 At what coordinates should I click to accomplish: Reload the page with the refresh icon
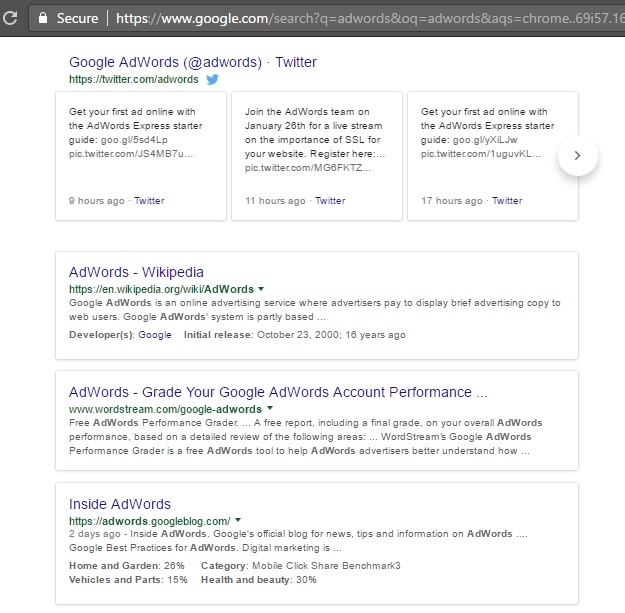tap(11, 18)
